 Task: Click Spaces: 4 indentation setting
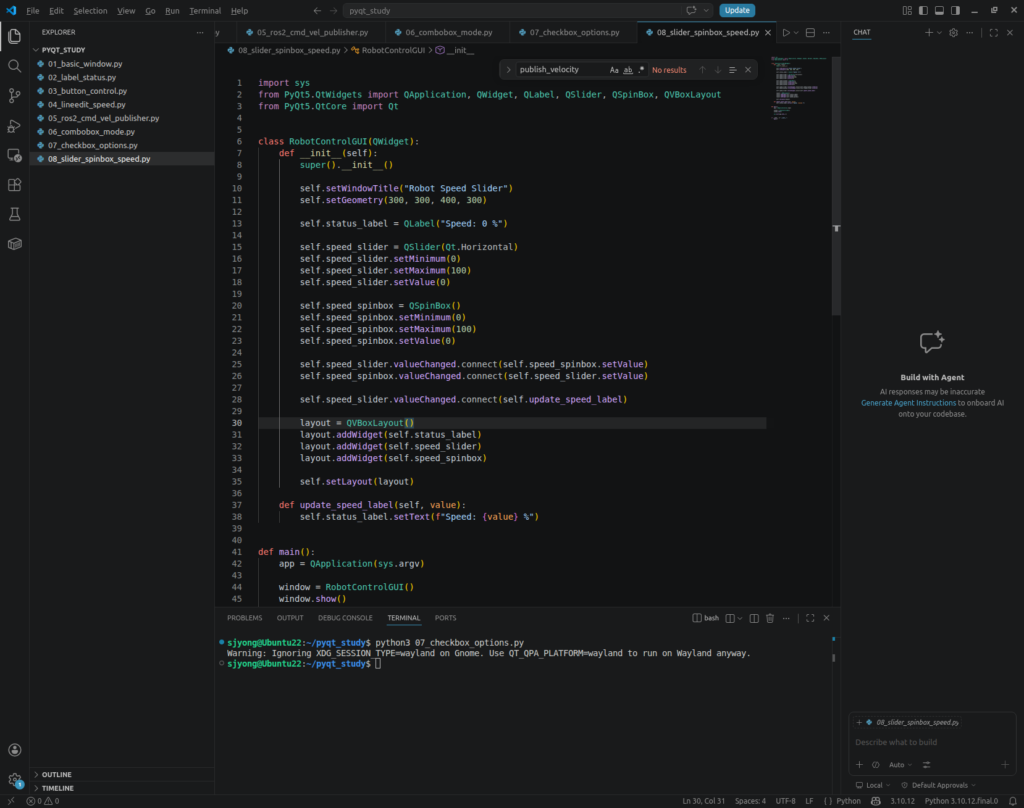tap(750, 801)
